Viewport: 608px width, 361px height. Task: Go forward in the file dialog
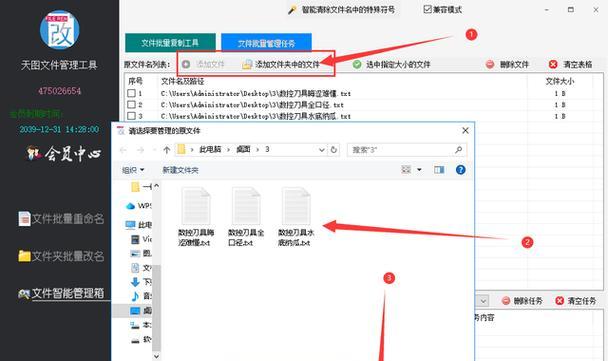click(x=140, y=150)
